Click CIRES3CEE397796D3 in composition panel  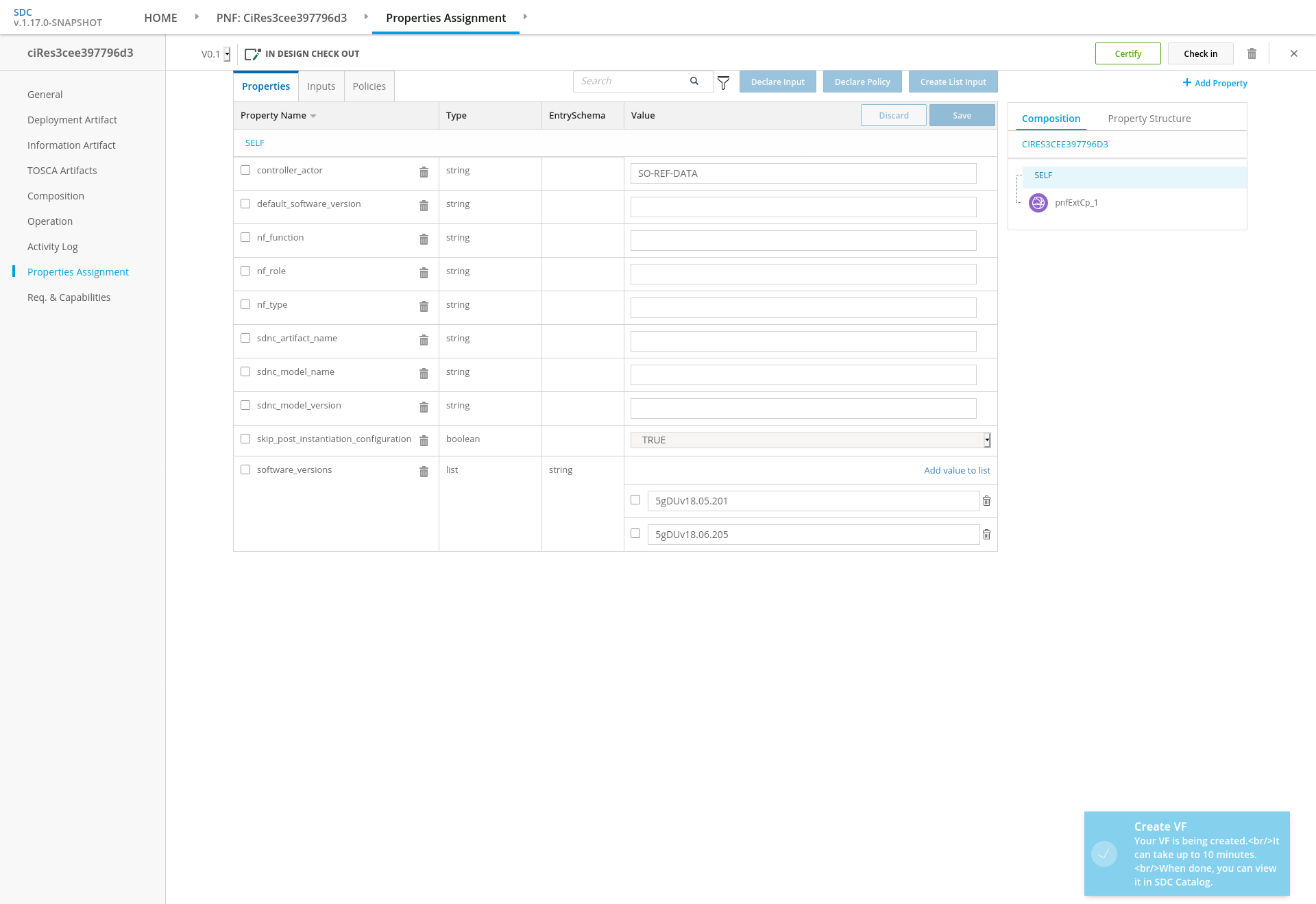click(1065, 145)
